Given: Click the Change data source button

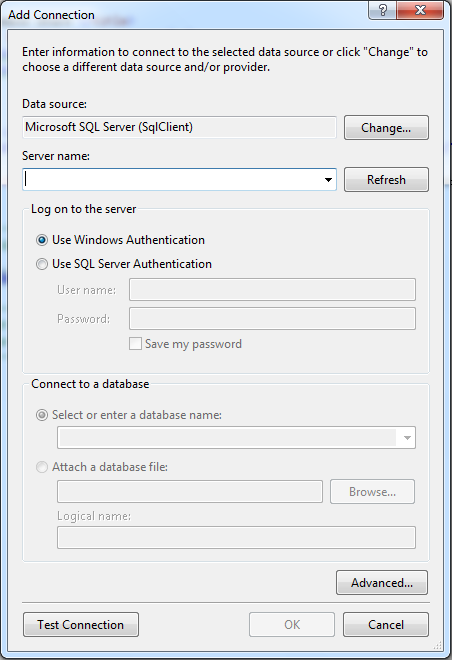Looking at the screenshot, I should (386, 128).
